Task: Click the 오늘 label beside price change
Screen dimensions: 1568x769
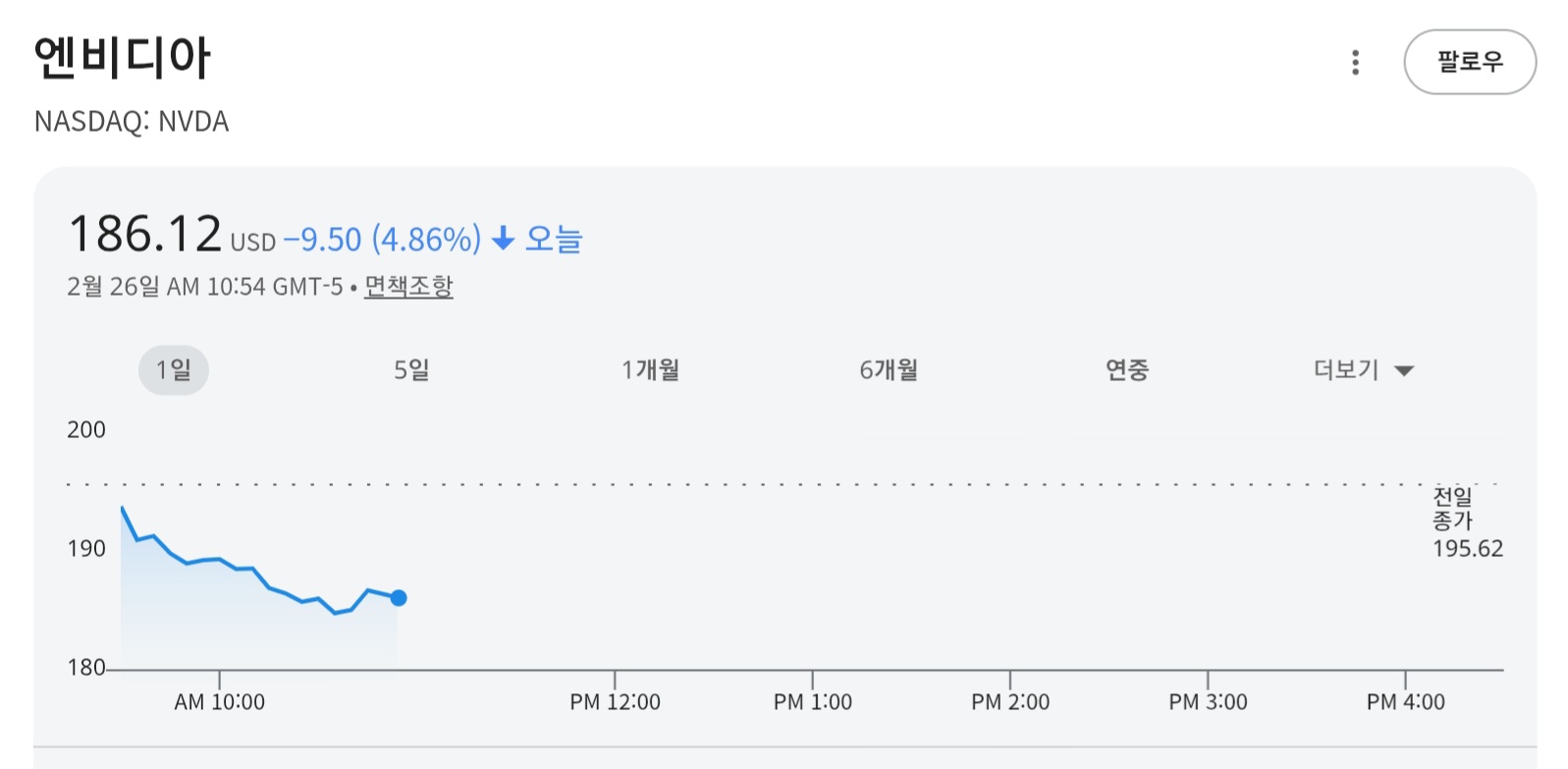Action: 554,239
